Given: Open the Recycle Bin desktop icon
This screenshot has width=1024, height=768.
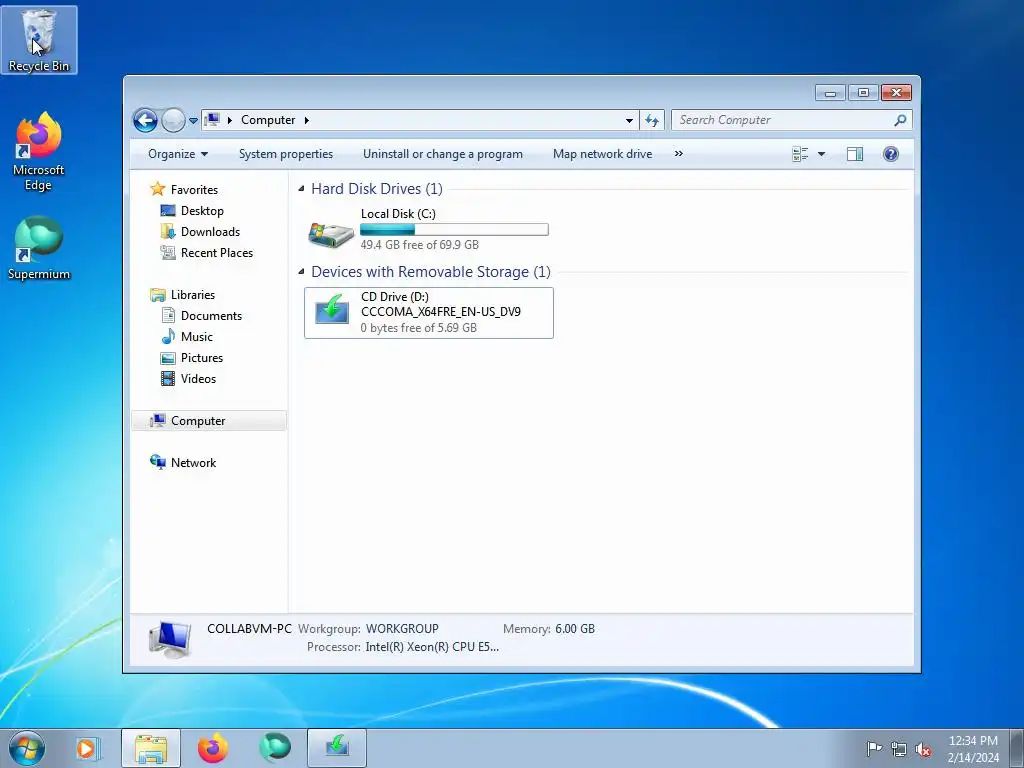Looking at the screenshot, I should pos(39,39).
